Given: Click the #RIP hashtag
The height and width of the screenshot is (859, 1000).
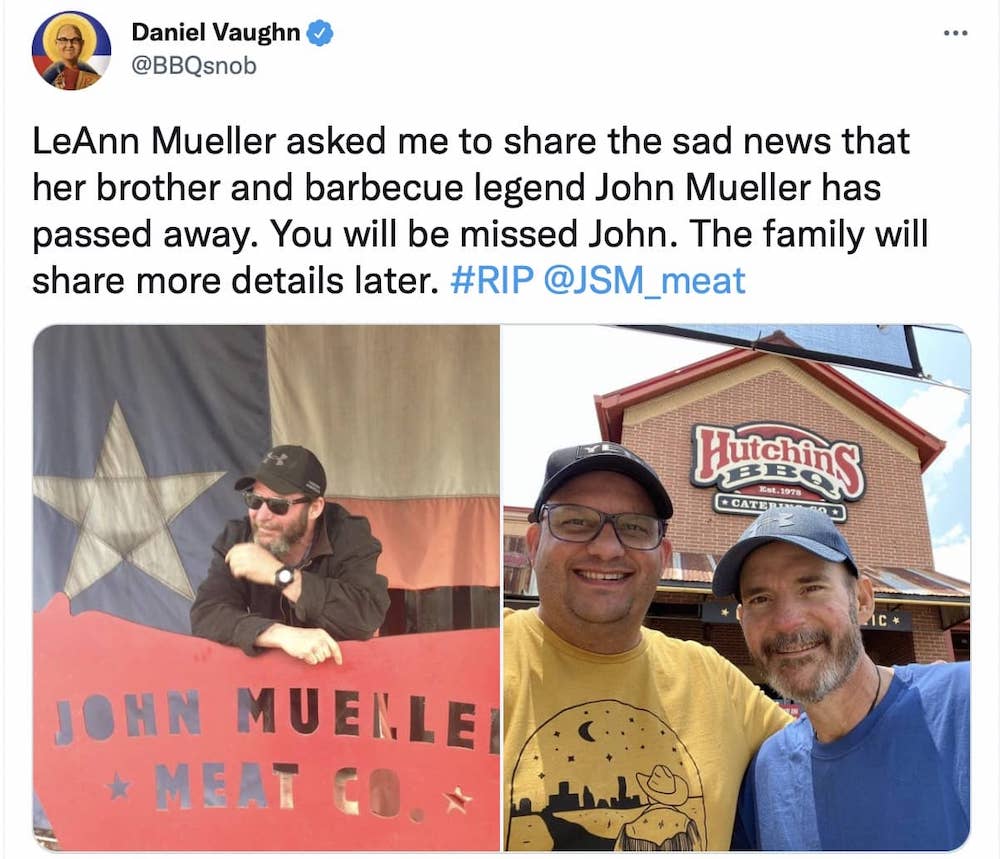Looking at the screenshot, I should [492, 281].
